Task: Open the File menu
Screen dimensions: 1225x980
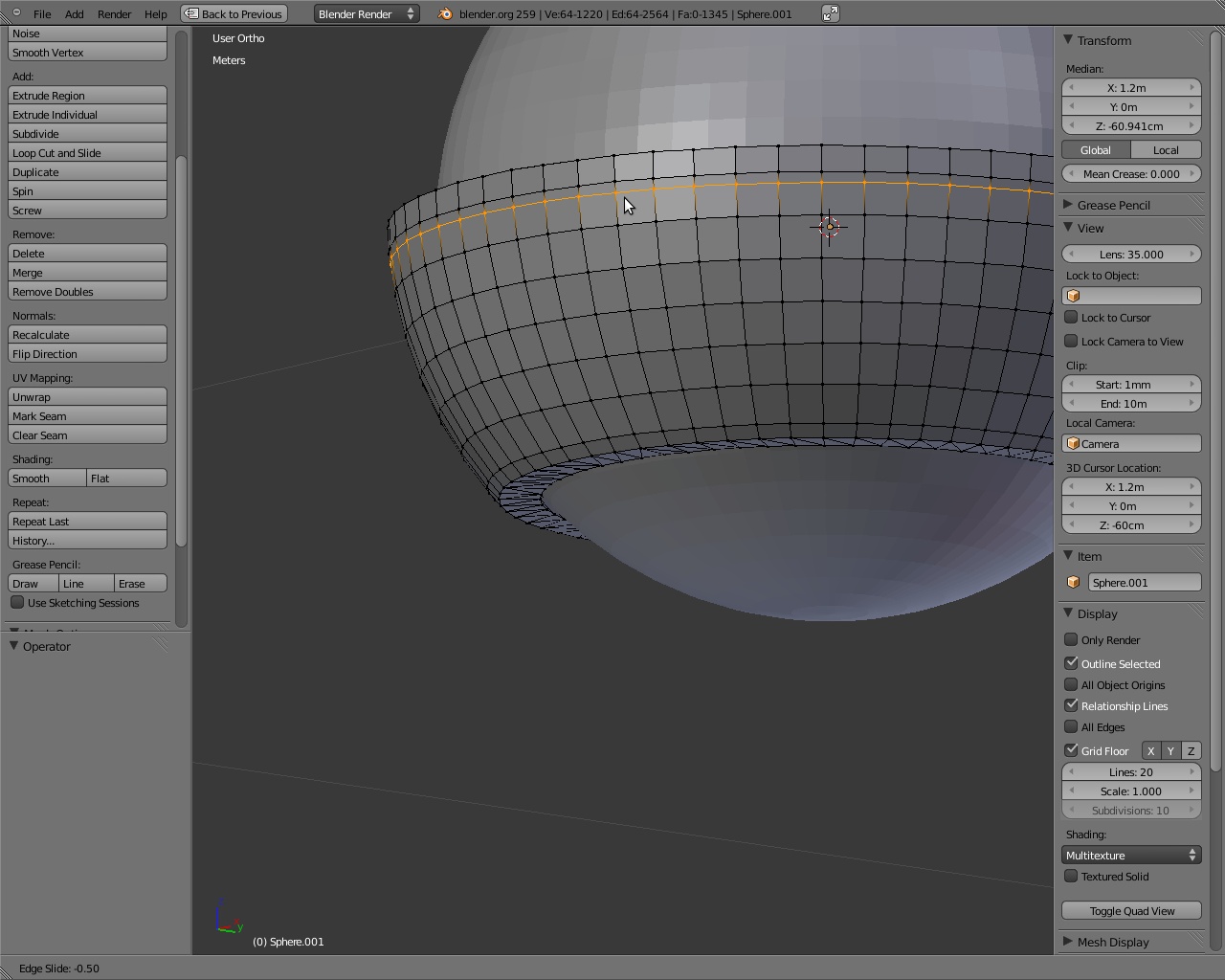Action: click(42, 14)
